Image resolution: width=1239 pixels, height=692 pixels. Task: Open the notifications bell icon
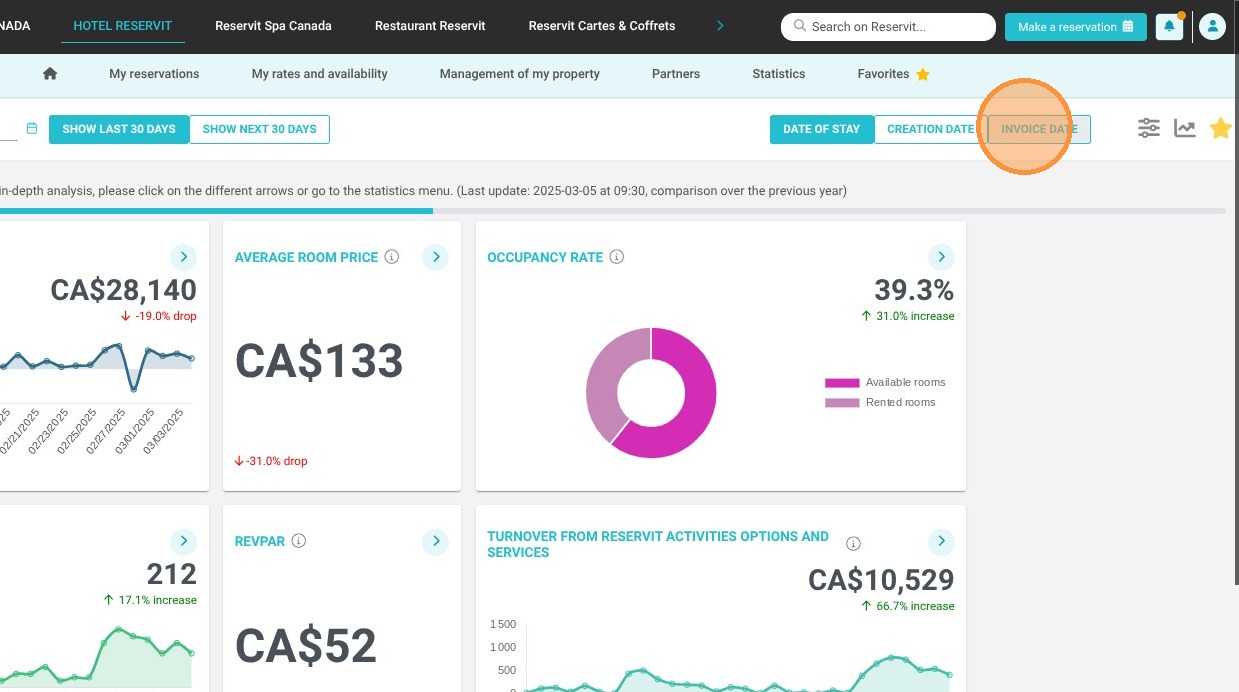[1169, 27]
